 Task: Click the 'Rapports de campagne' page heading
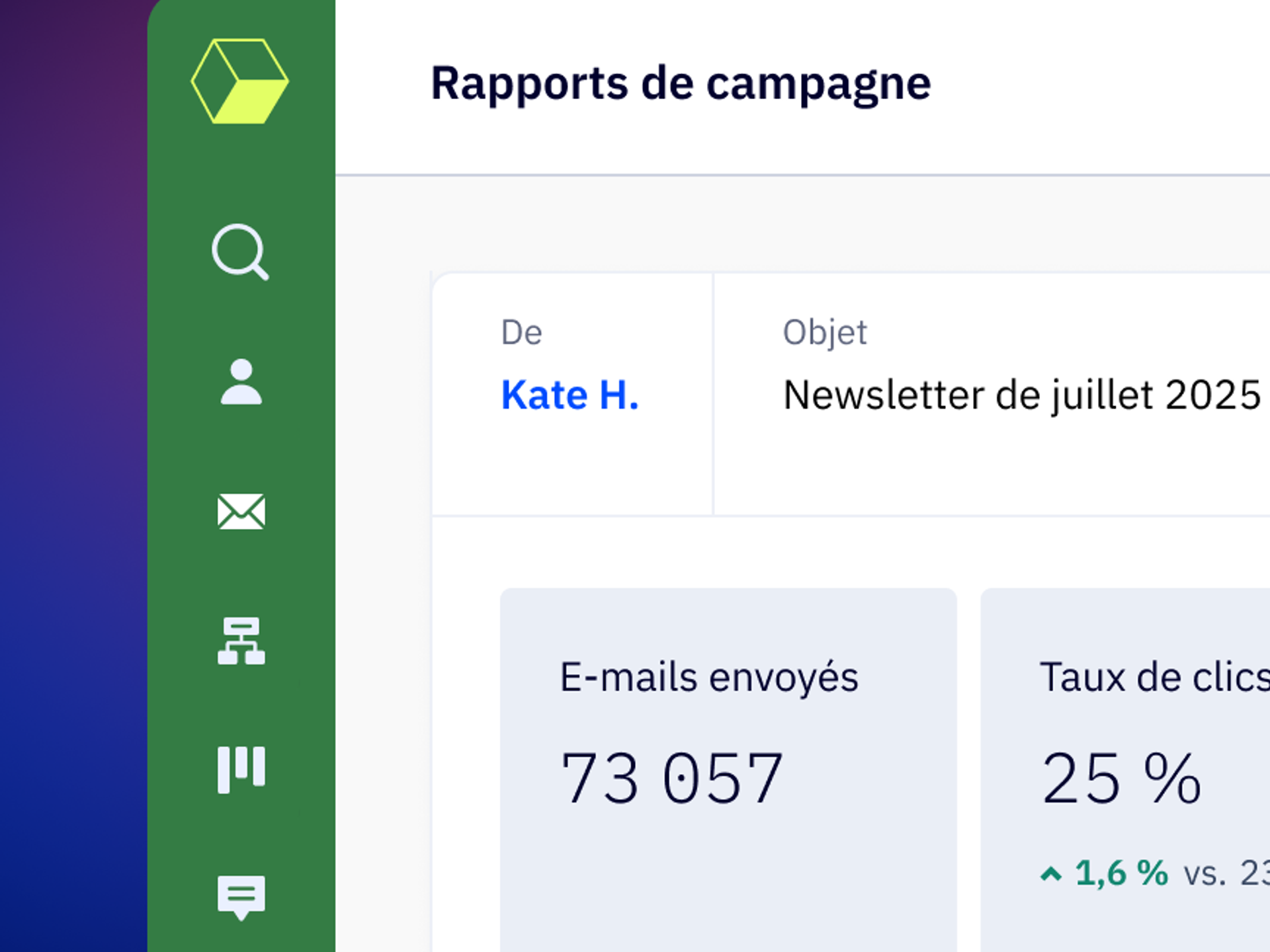click(x=681, y=83)
